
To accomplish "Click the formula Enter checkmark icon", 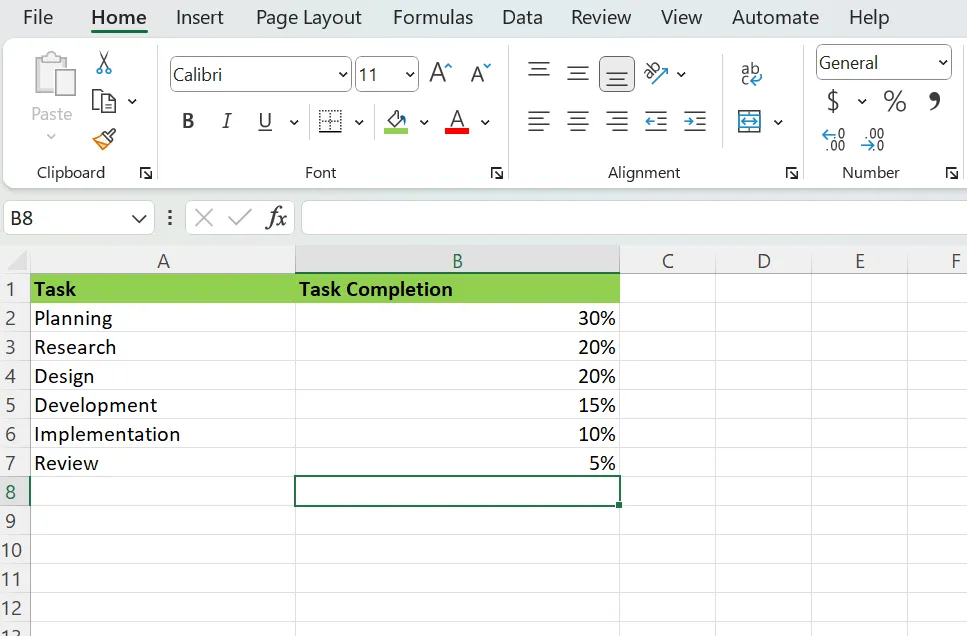I will pos(240,217).
